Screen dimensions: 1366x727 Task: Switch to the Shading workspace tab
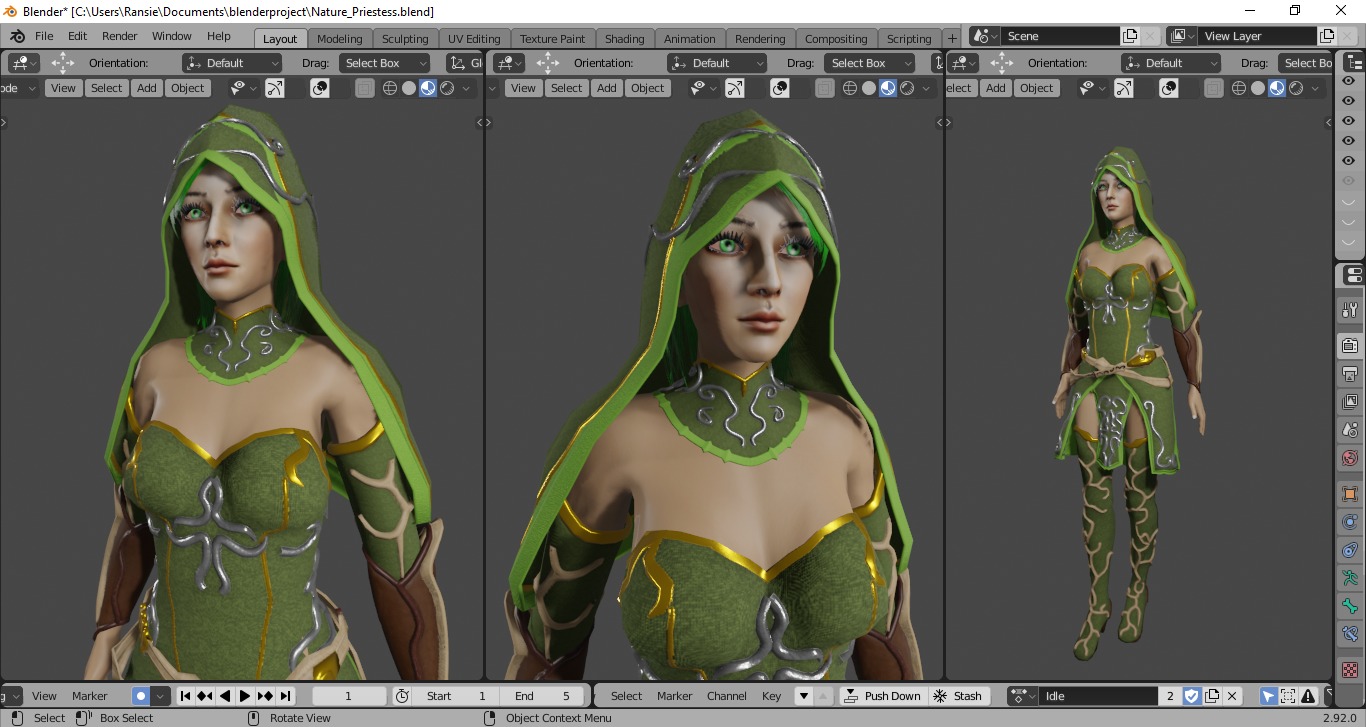tap(624, 39)
